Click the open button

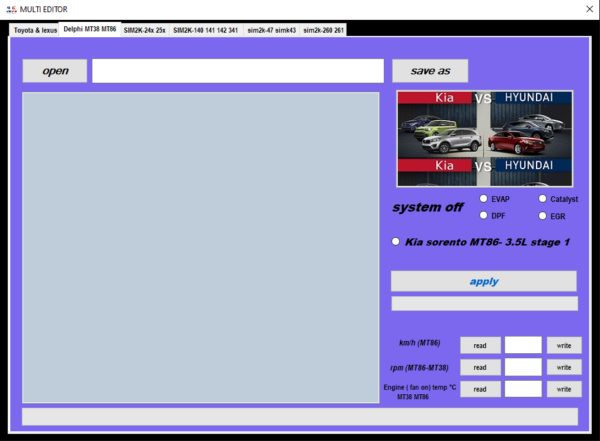click(x=55, y=71)
